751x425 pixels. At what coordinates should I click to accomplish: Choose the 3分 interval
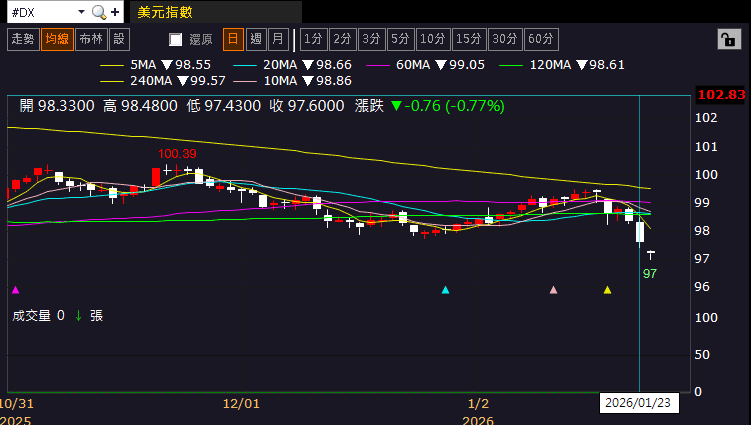click(x=371, y=39)
